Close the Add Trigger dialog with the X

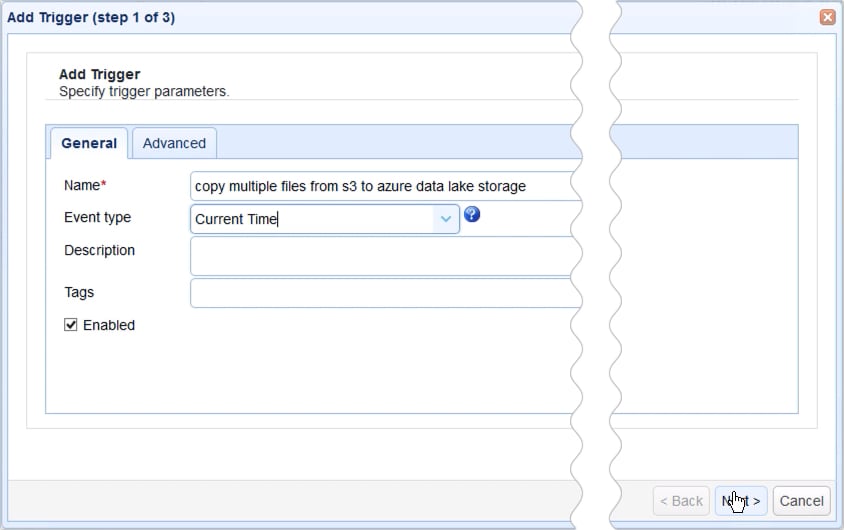point(827,17)
